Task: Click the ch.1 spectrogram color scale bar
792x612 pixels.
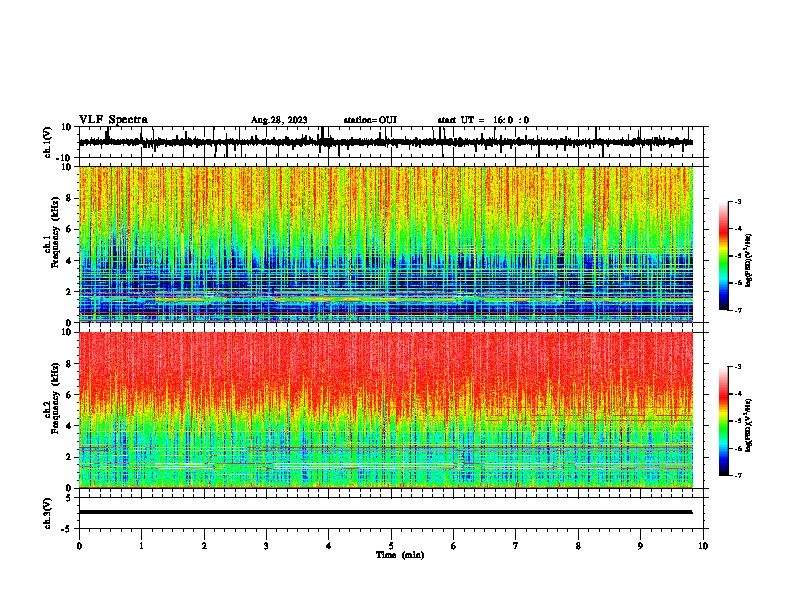Action: (x=723, y=256)
